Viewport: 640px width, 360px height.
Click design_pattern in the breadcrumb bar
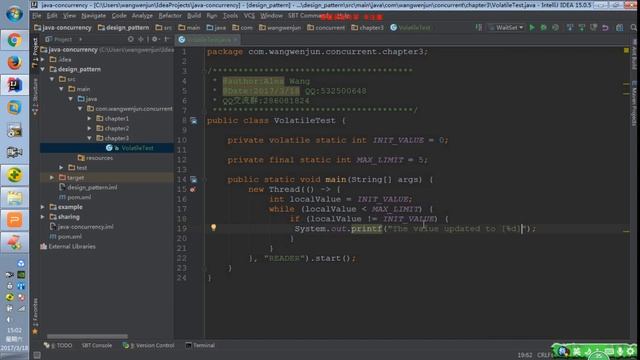123,27
